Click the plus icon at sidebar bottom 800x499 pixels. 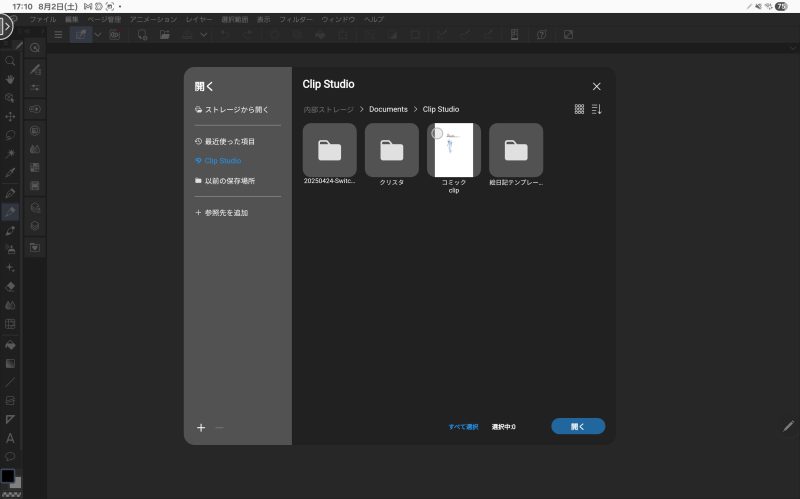[x=201, y=427]
